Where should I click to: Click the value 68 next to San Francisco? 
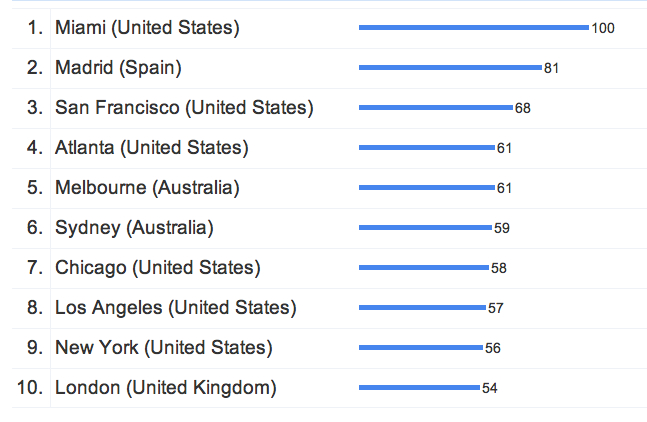coord(522,108)
